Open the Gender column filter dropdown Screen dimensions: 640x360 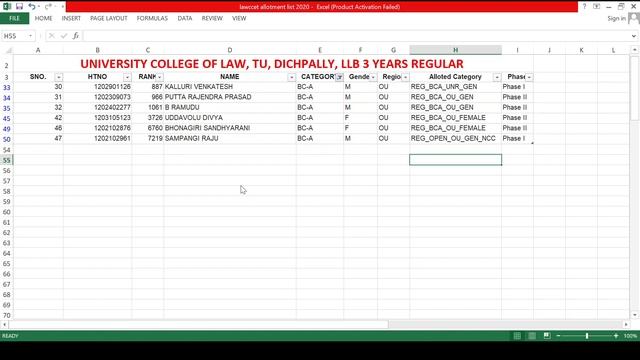(373, 77)
